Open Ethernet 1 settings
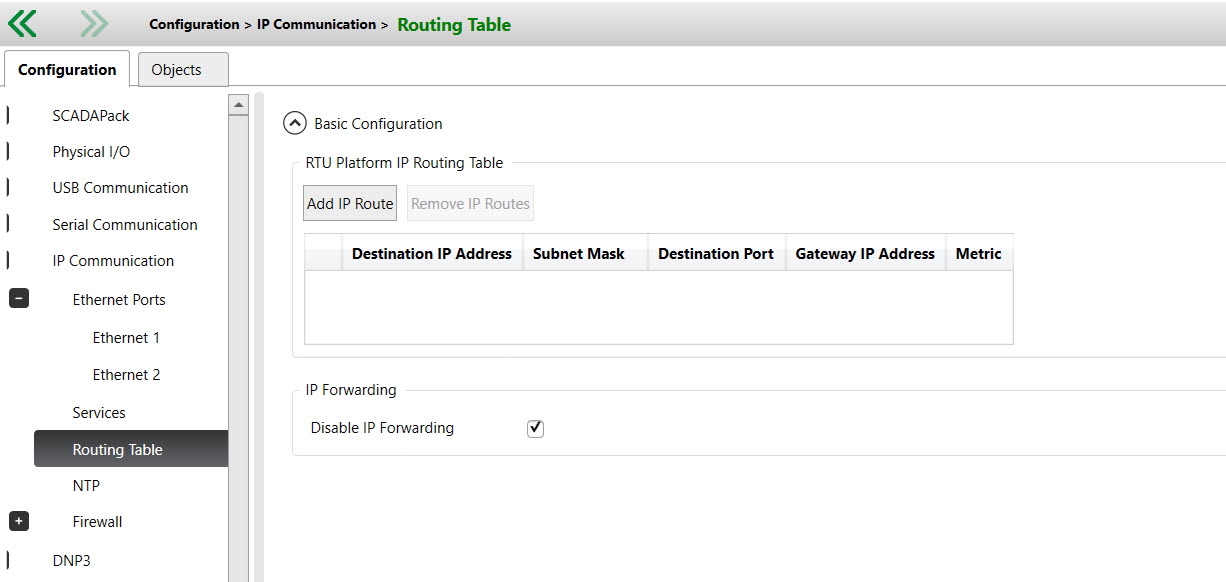 coord(126,338)
